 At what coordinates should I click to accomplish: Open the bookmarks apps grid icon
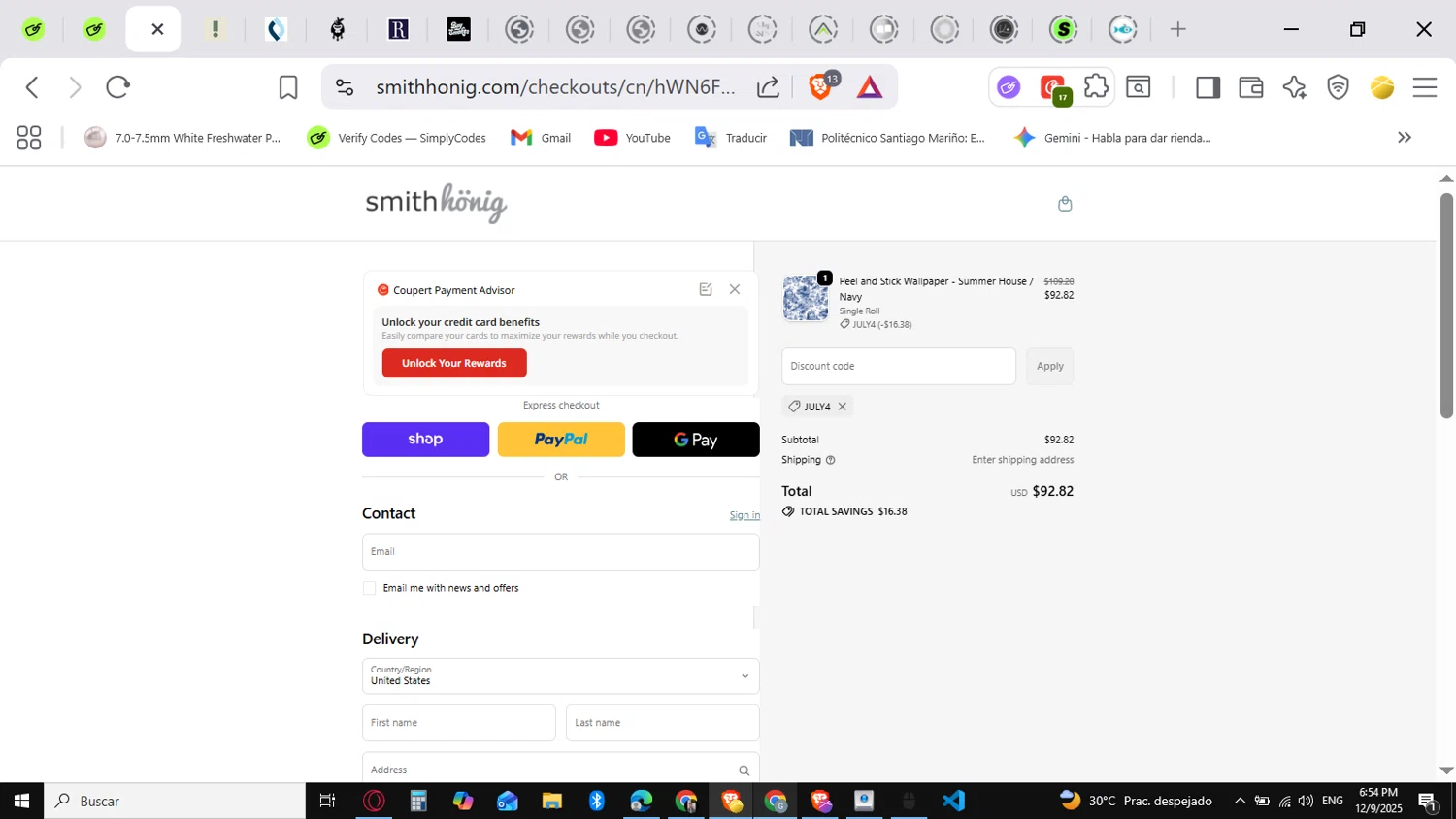pyautogui.click(x=29, y=138)
